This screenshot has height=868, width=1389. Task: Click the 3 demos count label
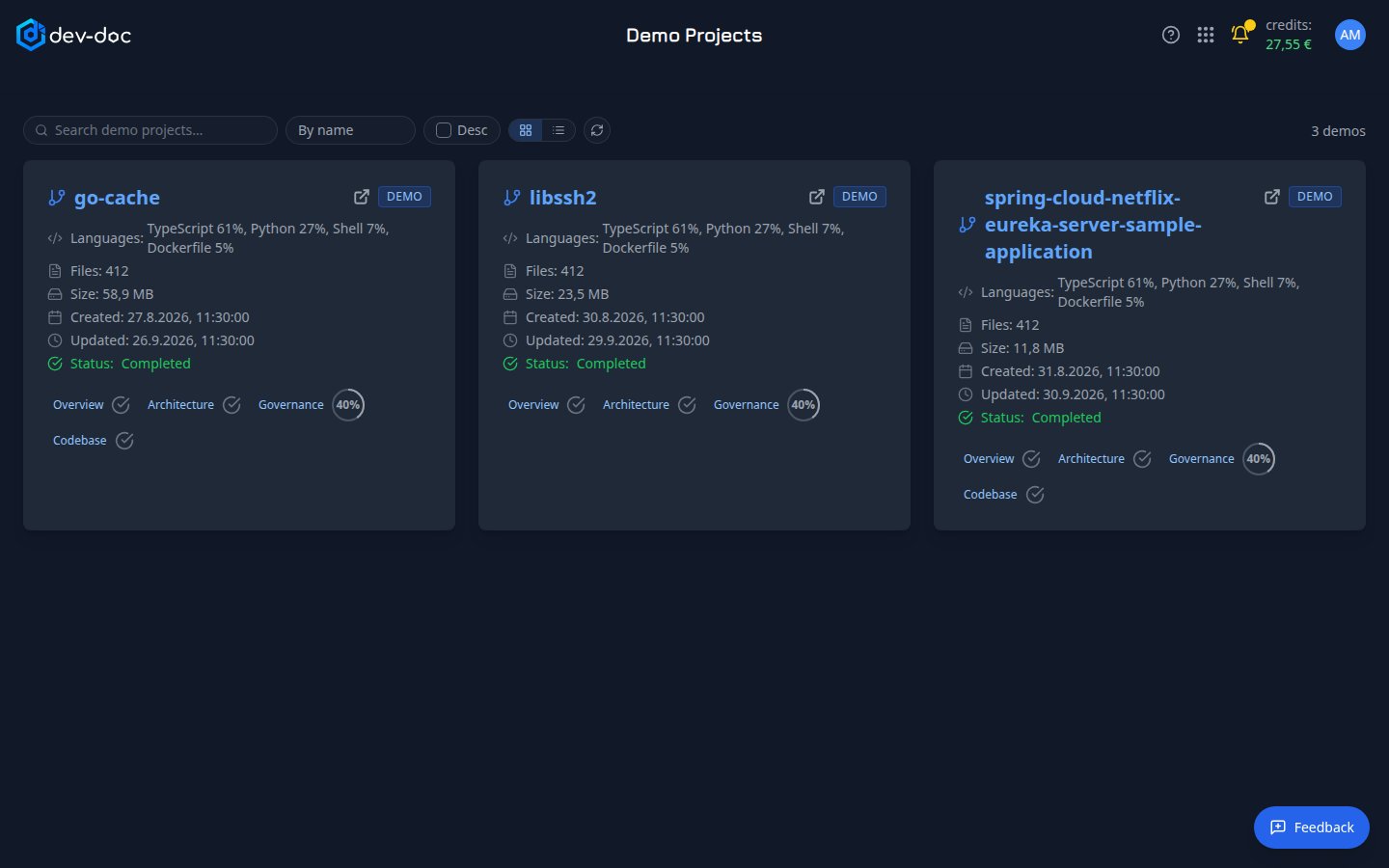pyautogui.click(x=1338, y=131)
